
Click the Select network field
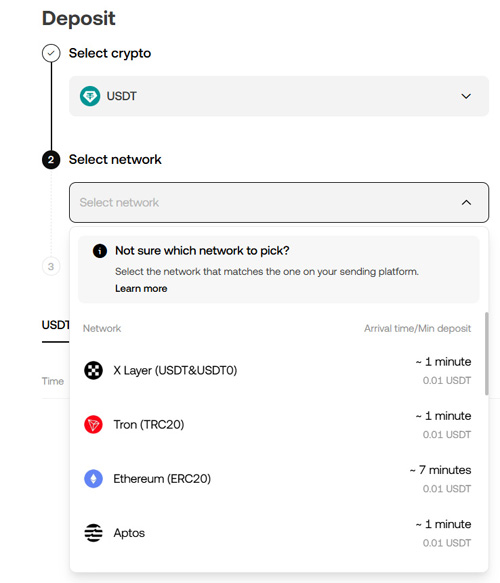tap(279, 203)
